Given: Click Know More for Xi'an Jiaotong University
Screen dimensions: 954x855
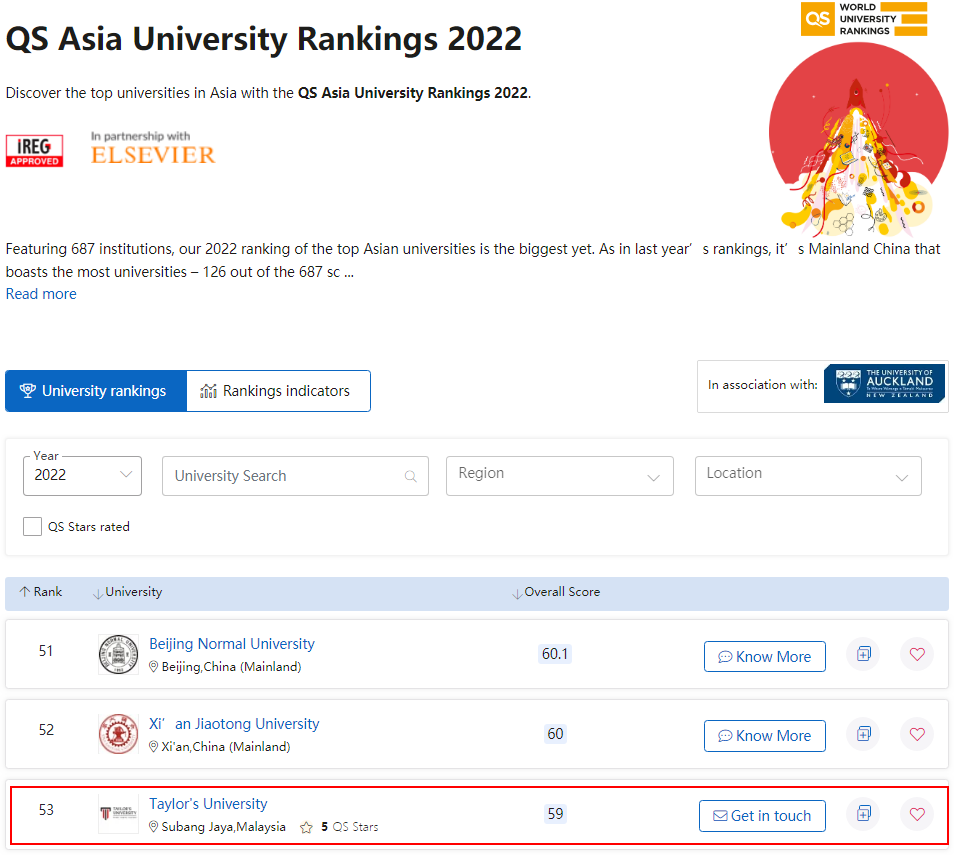Looking at the screenshot, I should (x=765, y=736).
